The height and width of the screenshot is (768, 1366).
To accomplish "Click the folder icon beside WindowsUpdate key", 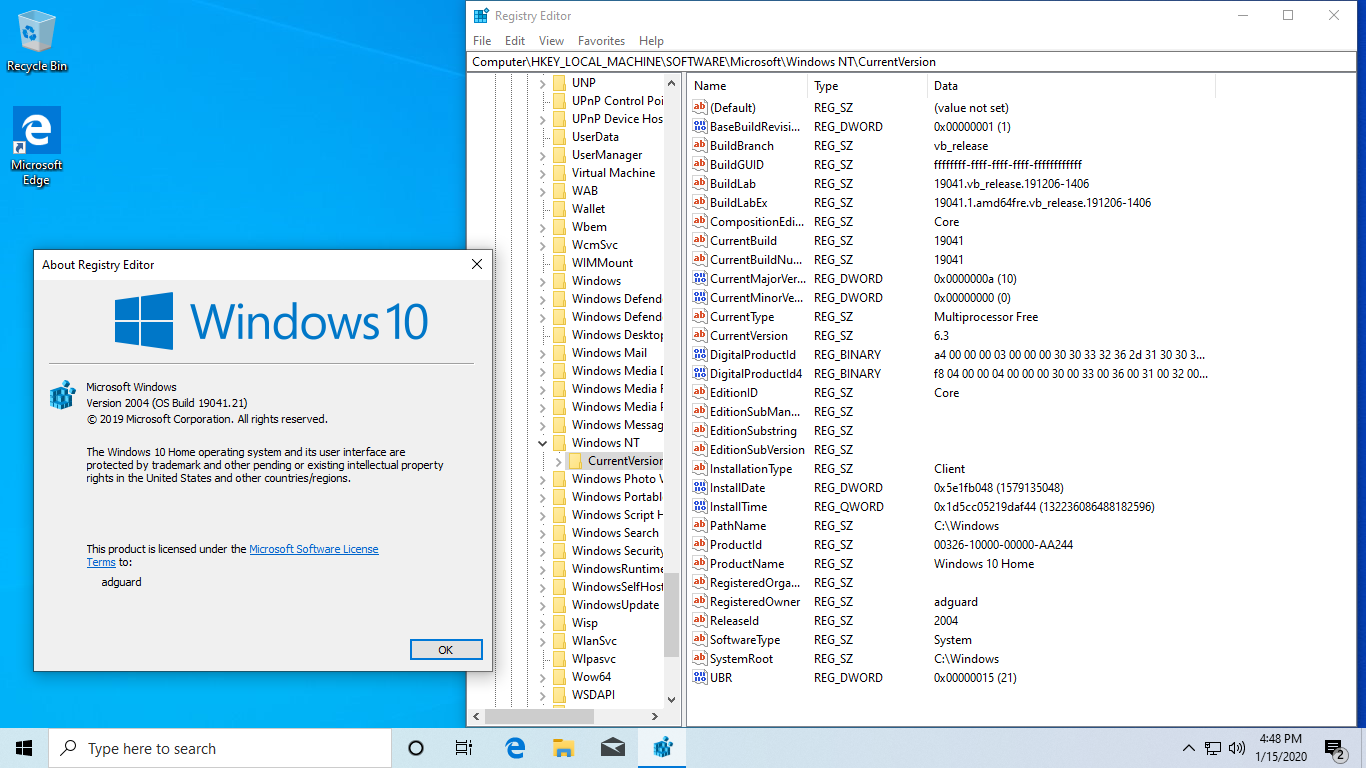I will 559,605.
